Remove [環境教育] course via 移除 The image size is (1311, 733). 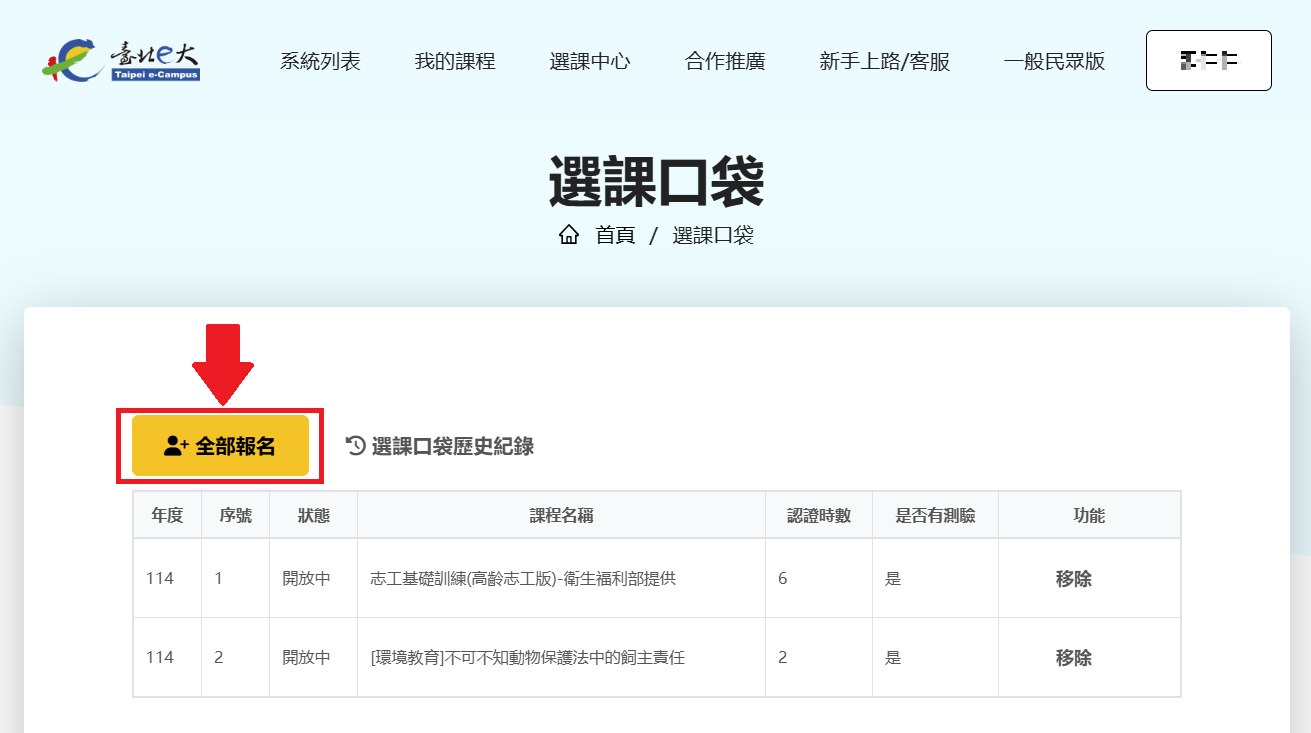click(1074, 657)
